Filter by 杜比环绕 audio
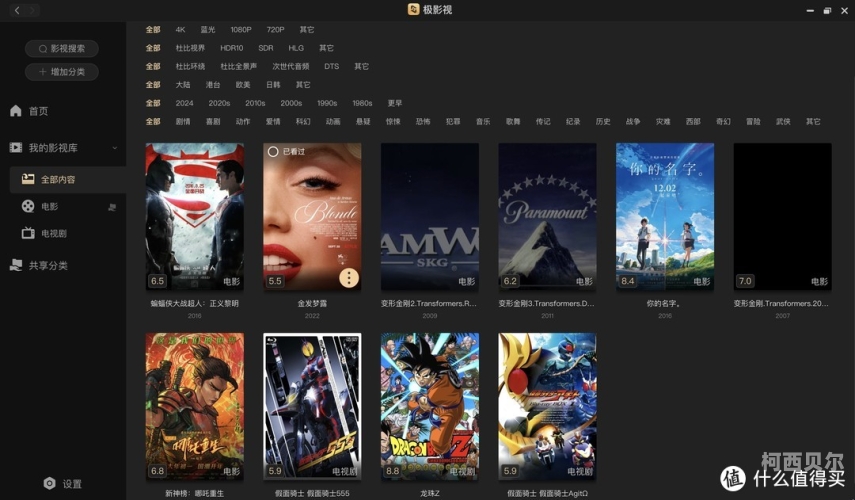The image size is (855, 500). [x=190, y=67]
